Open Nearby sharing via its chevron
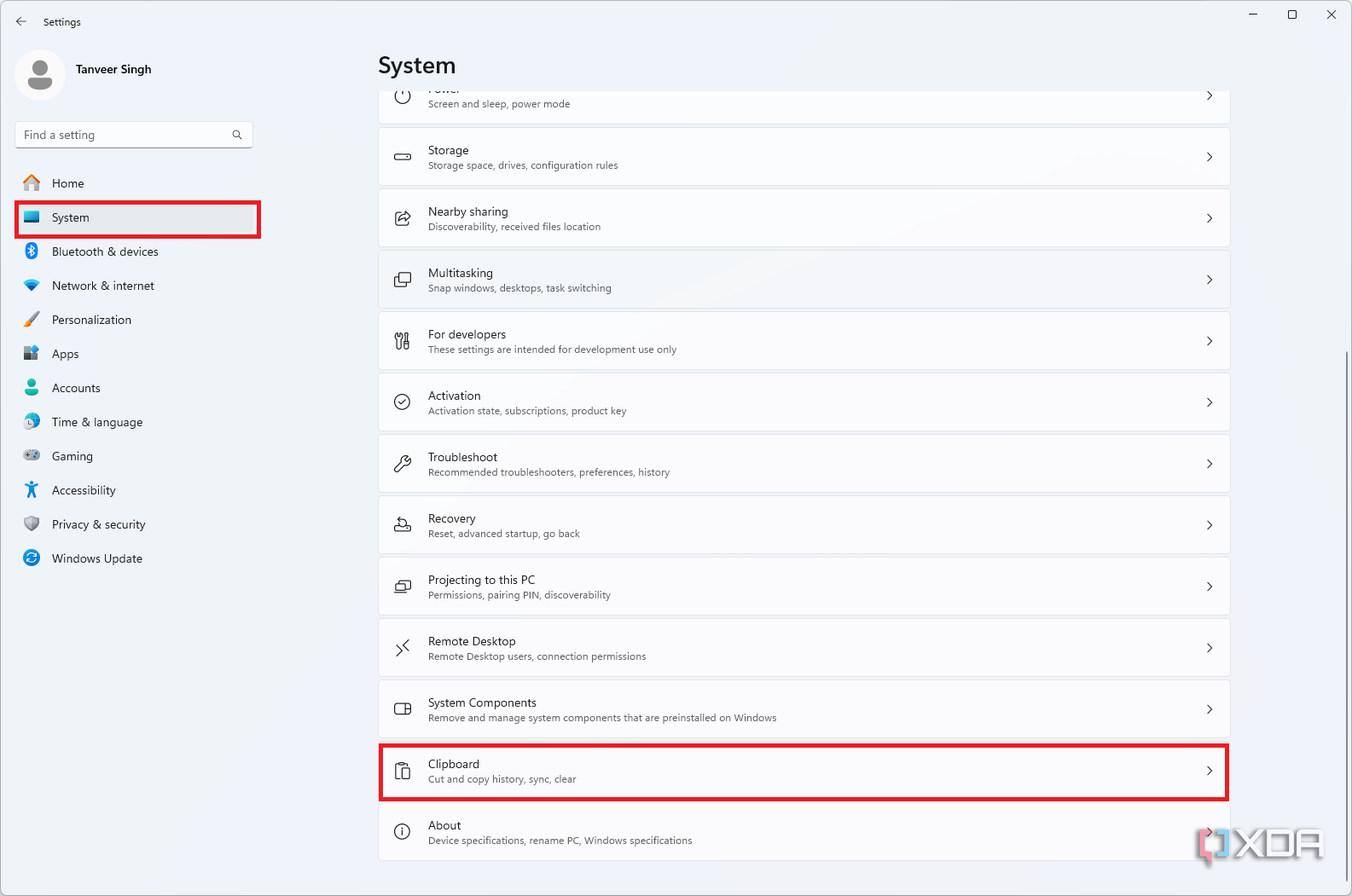Screen dimensions: 1352x896 point(1210,218)
